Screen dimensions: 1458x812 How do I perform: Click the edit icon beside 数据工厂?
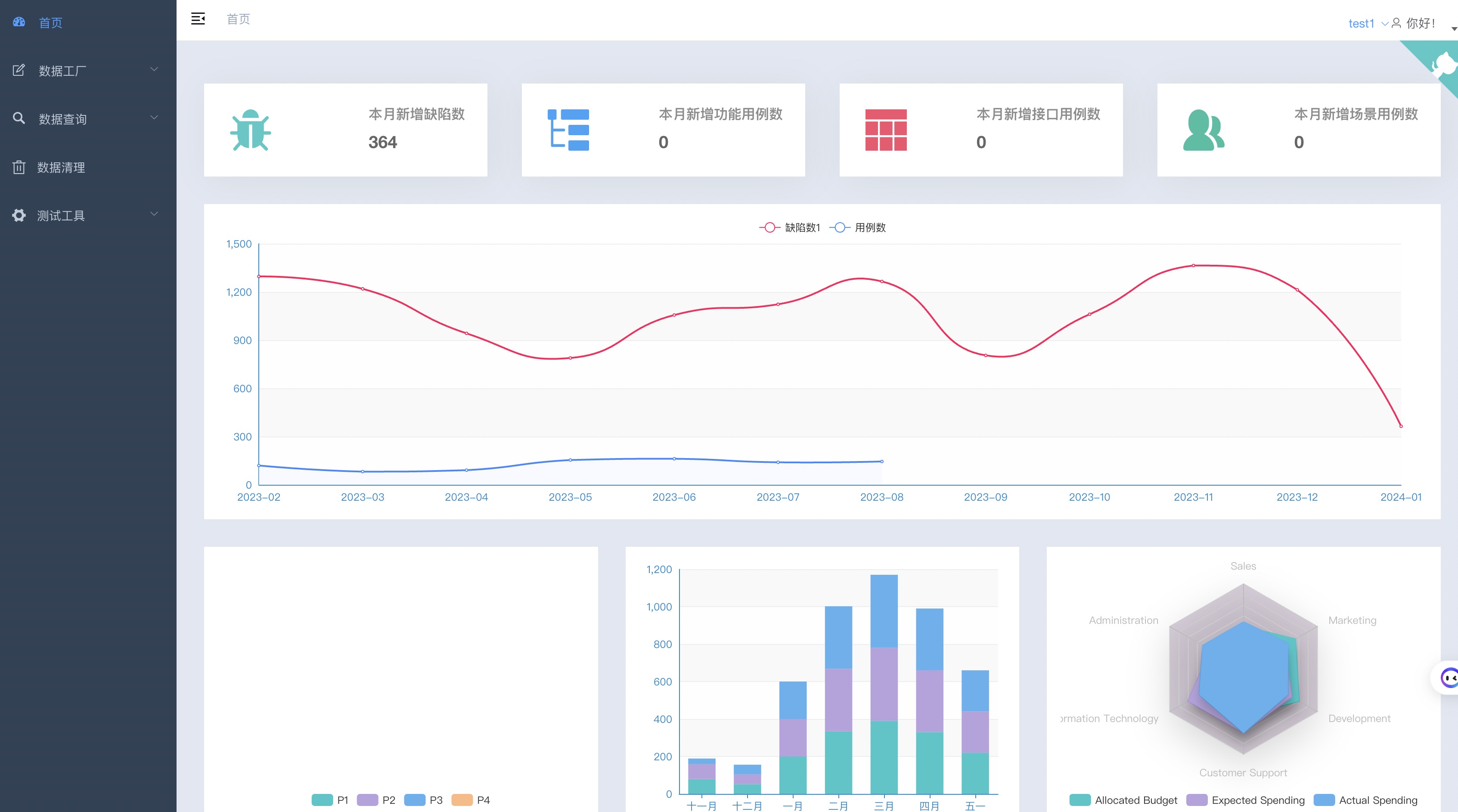(x=19, y=70)
